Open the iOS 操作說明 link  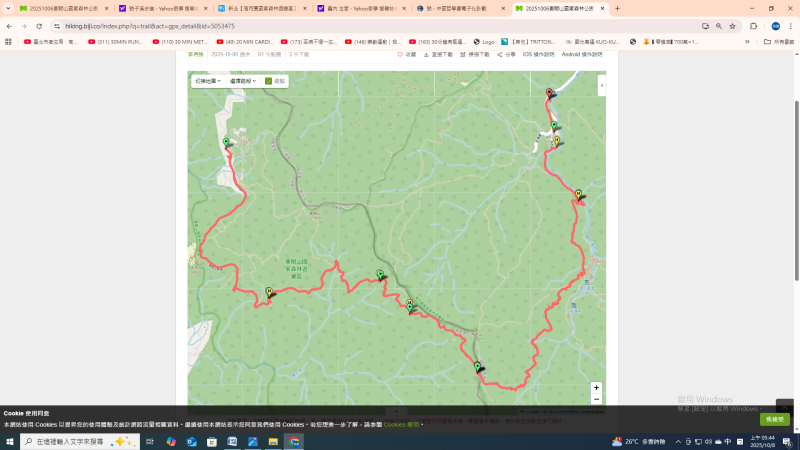(x=540, y=54)
